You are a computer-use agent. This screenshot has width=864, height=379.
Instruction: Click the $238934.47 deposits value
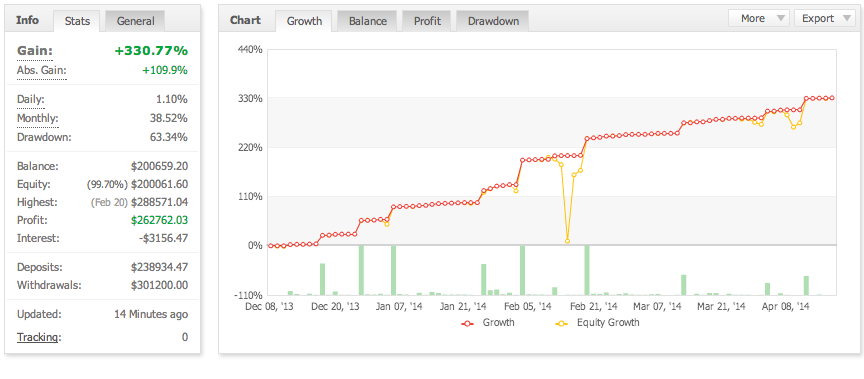(x=159, y=268)
